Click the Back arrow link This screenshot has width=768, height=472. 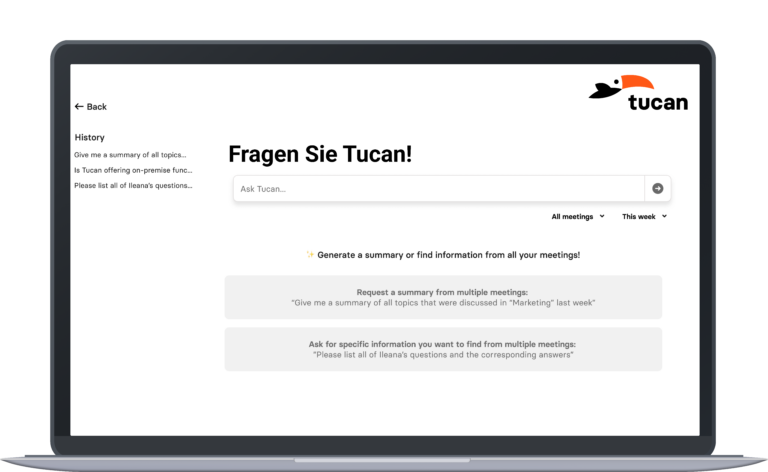click(x=91, y=107)
